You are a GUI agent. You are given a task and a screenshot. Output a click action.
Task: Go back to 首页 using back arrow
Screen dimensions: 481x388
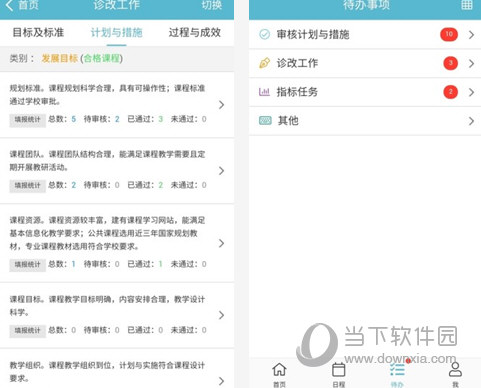tap(9, 5)
